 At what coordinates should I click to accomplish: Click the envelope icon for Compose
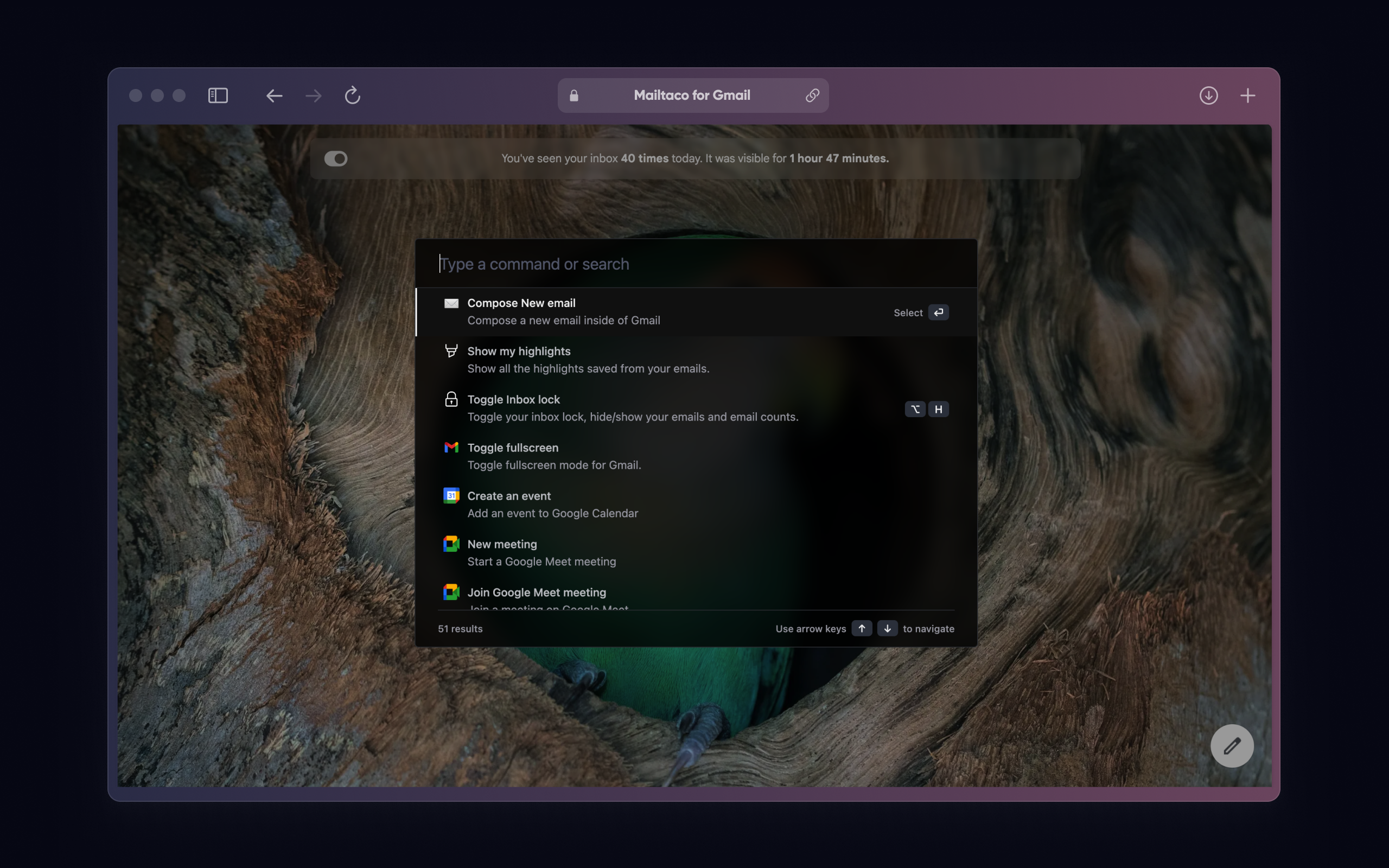[451, 303]
